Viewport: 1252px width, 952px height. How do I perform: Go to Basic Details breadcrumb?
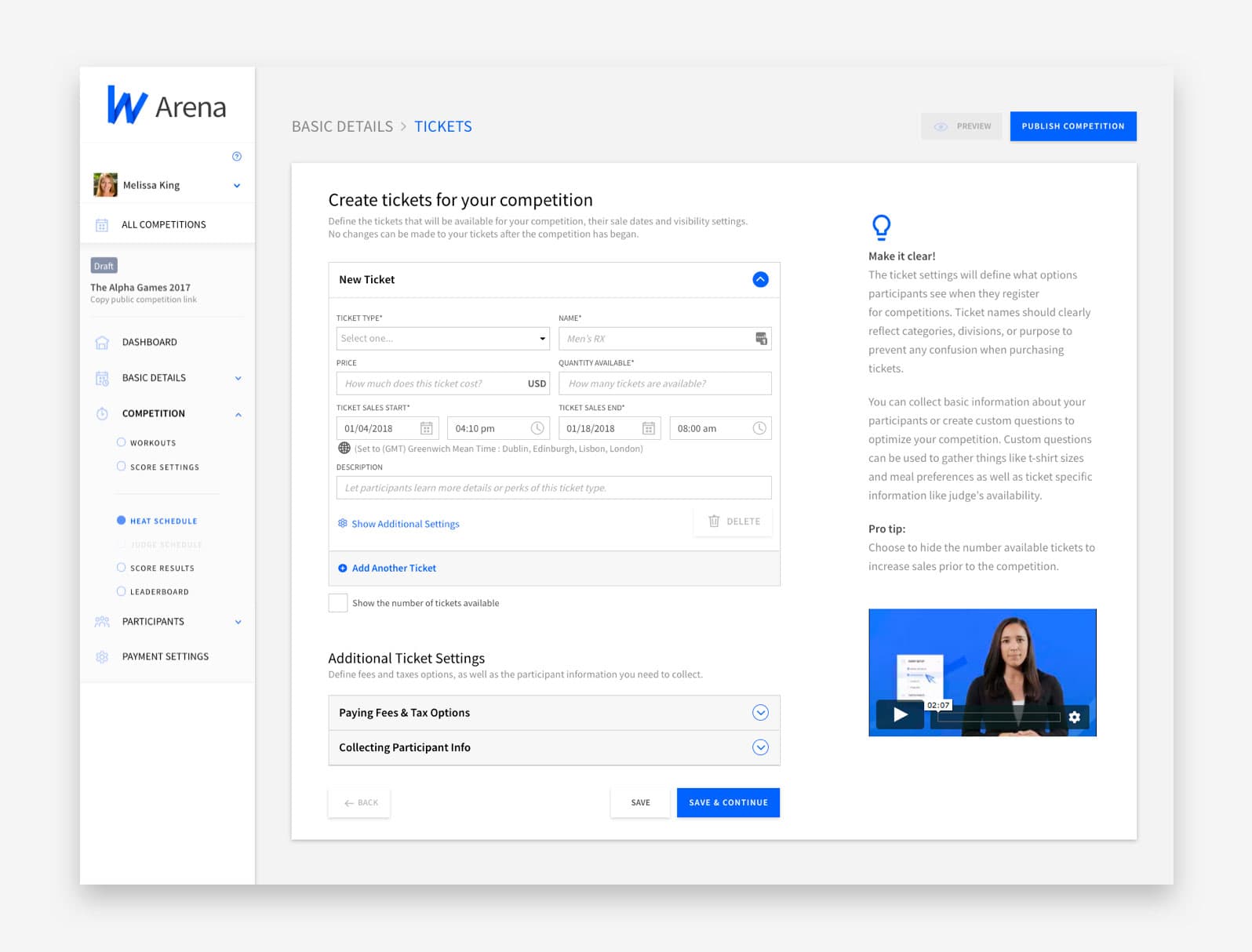342,126
